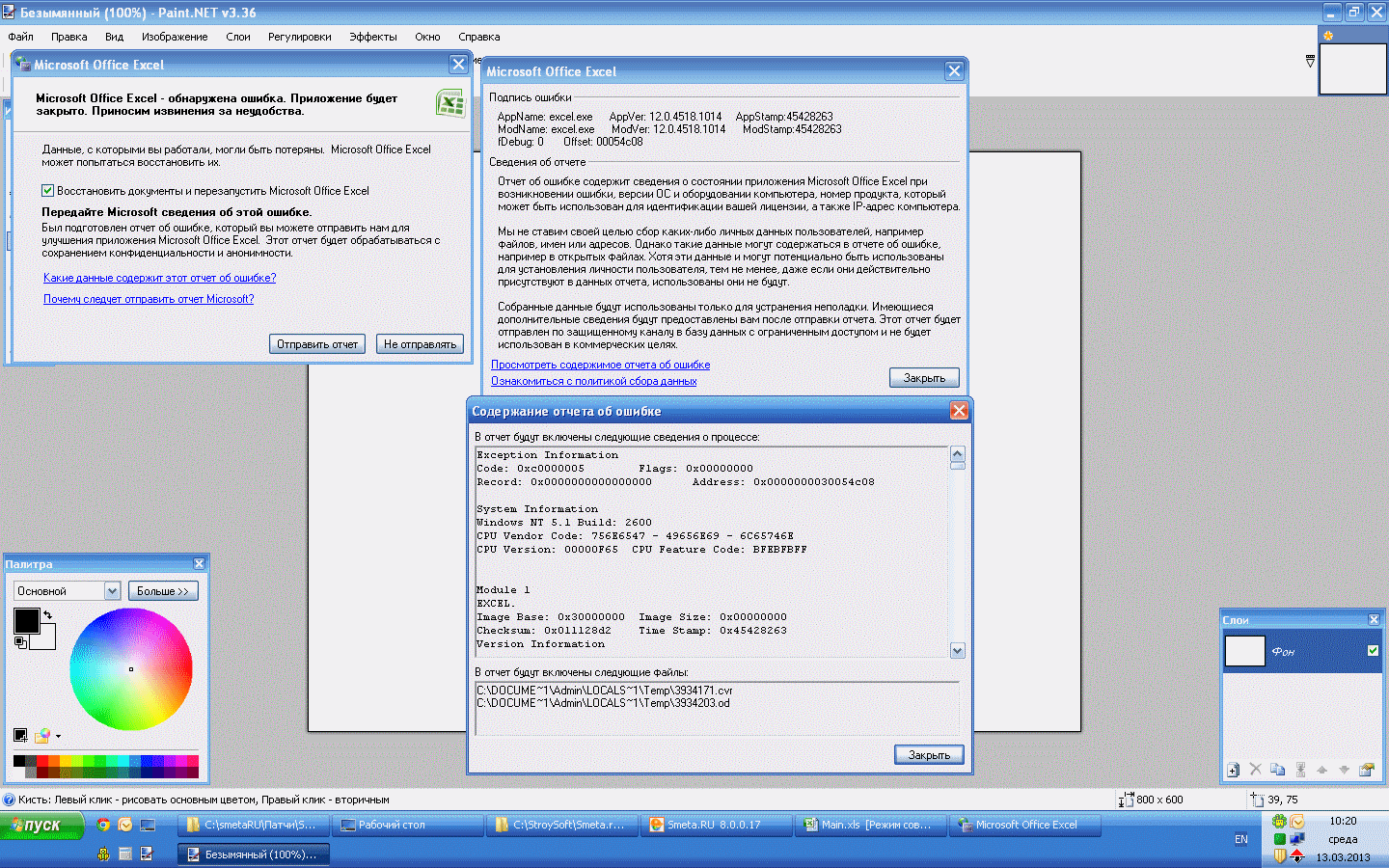Select the red swatch in palette strip
The height and width of the screenshot is (868, 1389).
click(x=42, y=761)
